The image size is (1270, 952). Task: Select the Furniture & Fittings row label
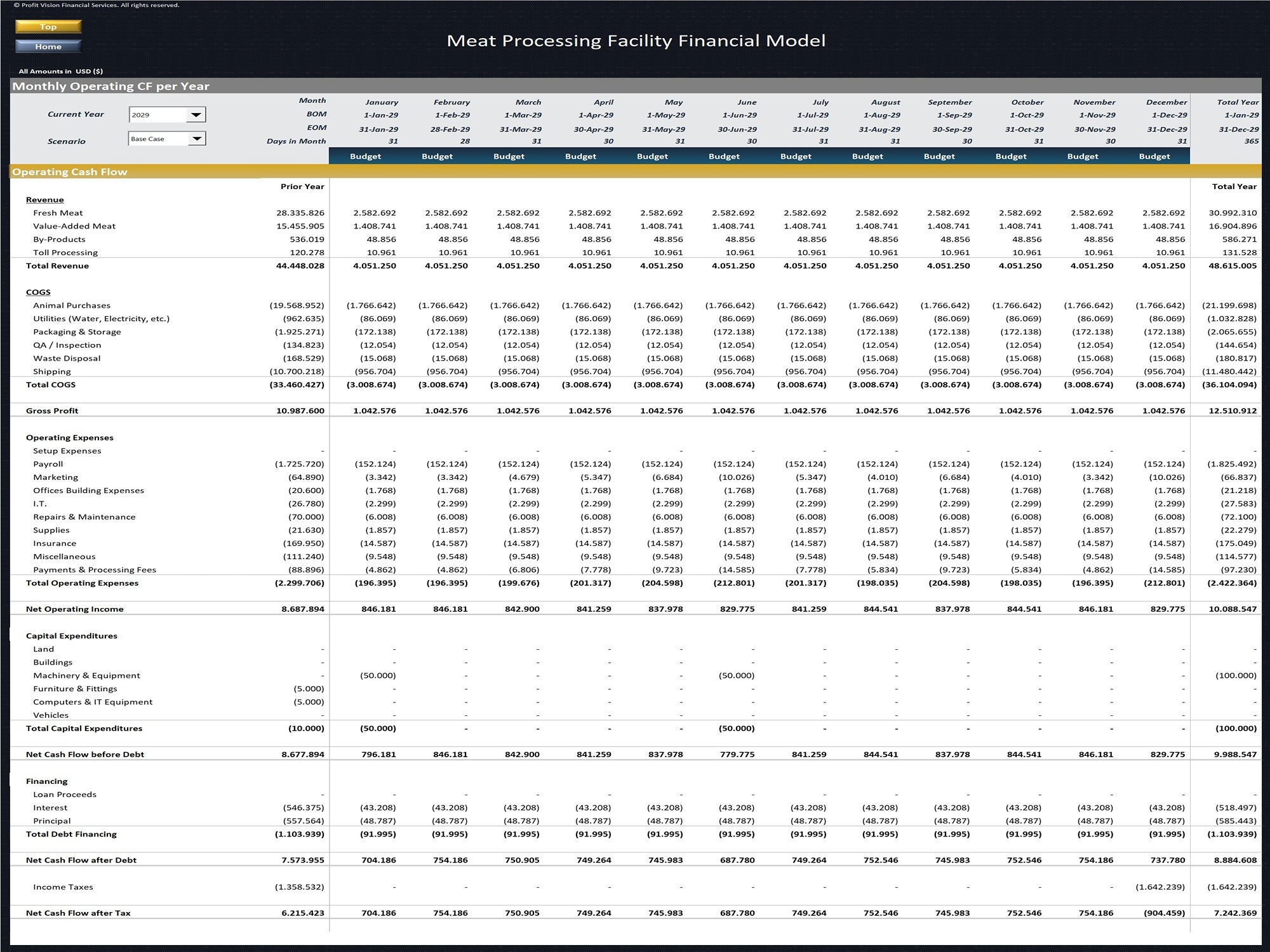(75, 689)
